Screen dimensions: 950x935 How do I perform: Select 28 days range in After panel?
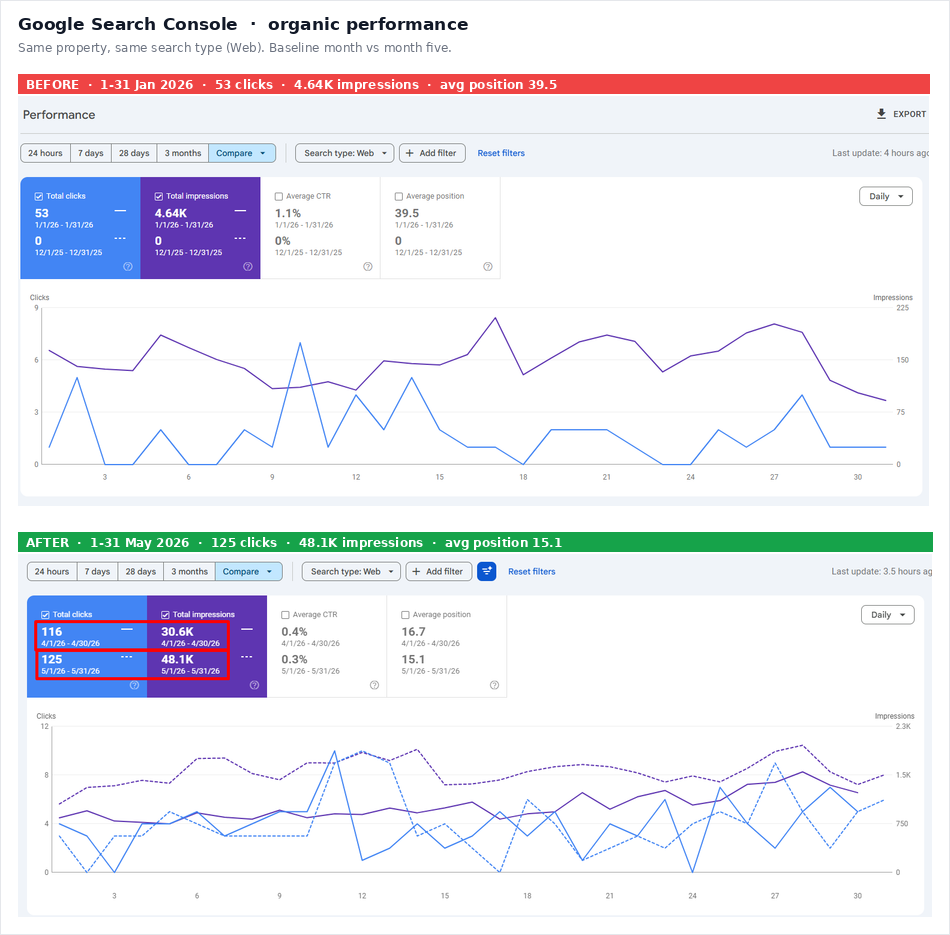pos(141,571)
